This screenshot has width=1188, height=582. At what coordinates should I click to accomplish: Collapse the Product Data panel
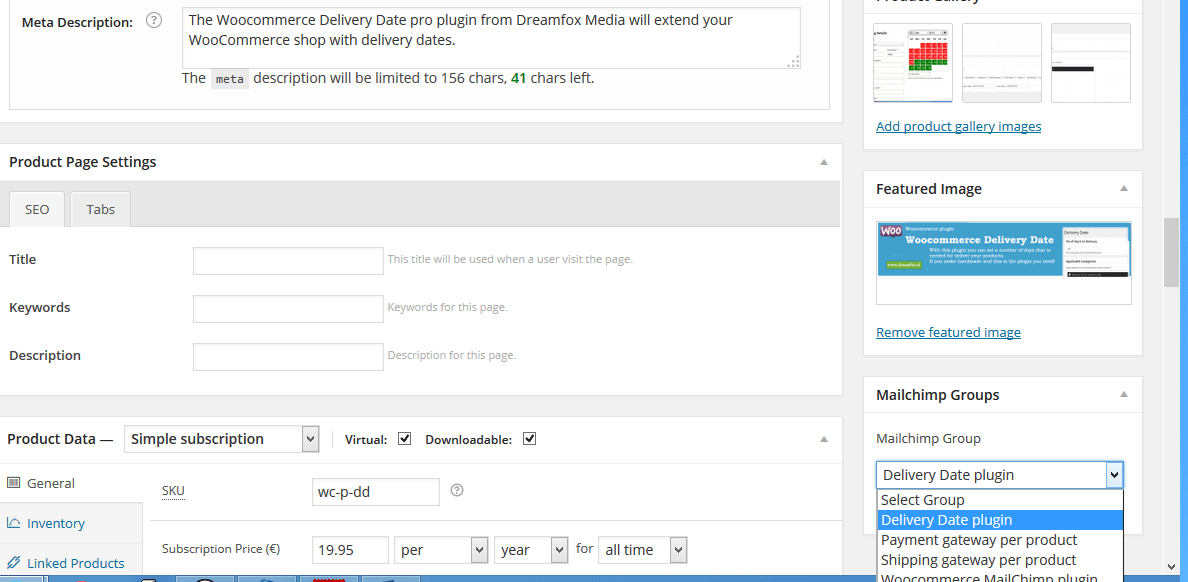point(824,439)
